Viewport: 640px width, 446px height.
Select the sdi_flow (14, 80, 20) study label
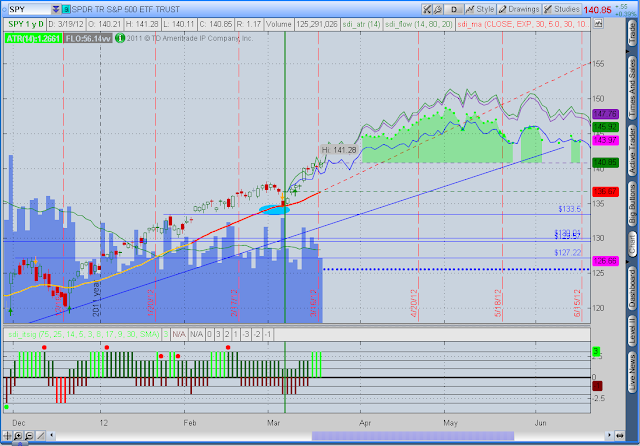coord(419,24)
